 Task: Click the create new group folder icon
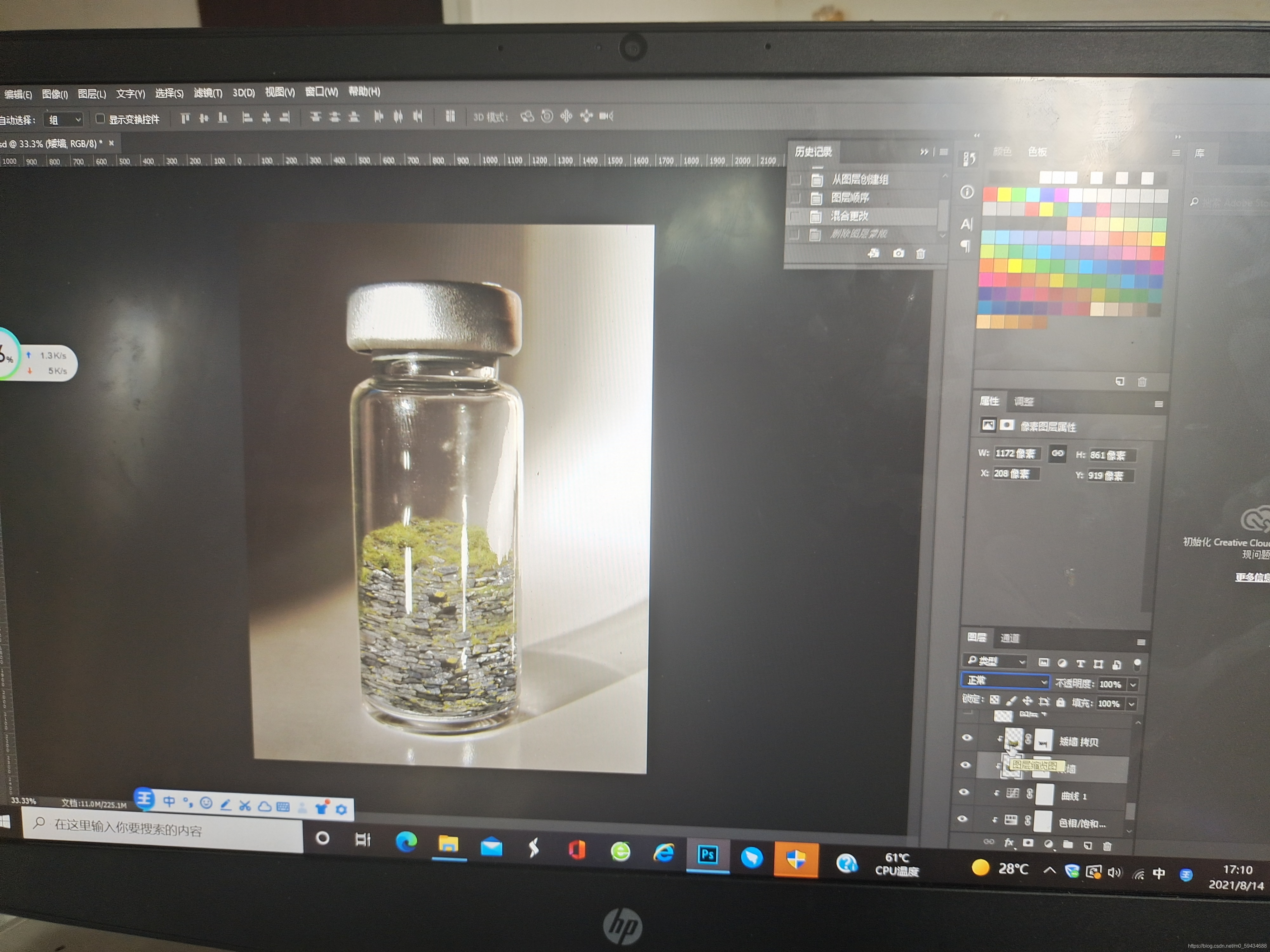click(x=1067, y=845)
